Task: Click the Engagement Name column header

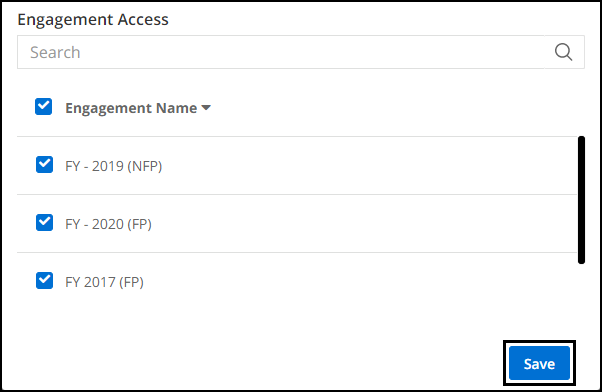Action: point(131,108)
